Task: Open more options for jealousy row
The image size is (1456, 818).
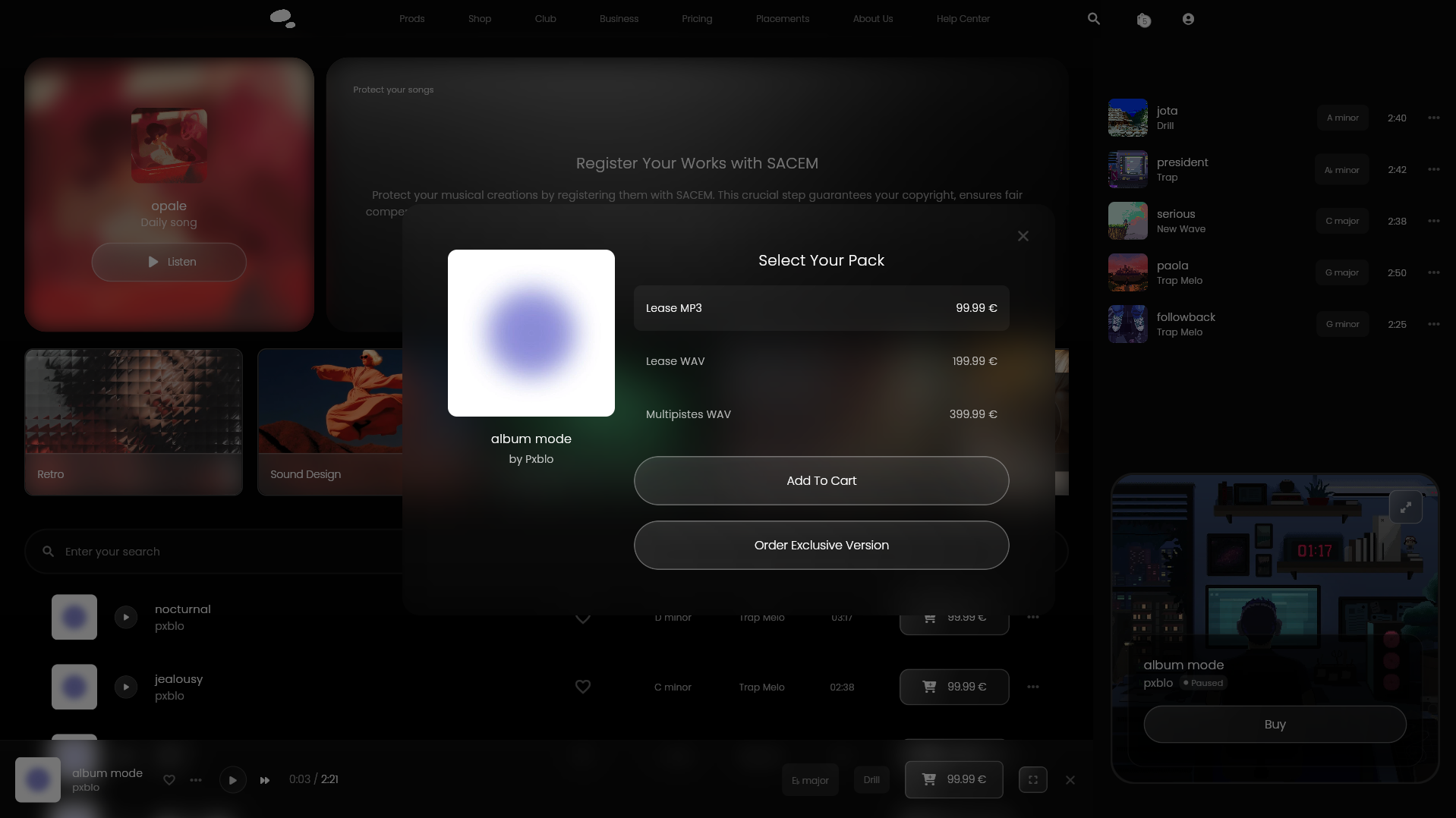Action: pyautogui.click(x=1032, y=687)
